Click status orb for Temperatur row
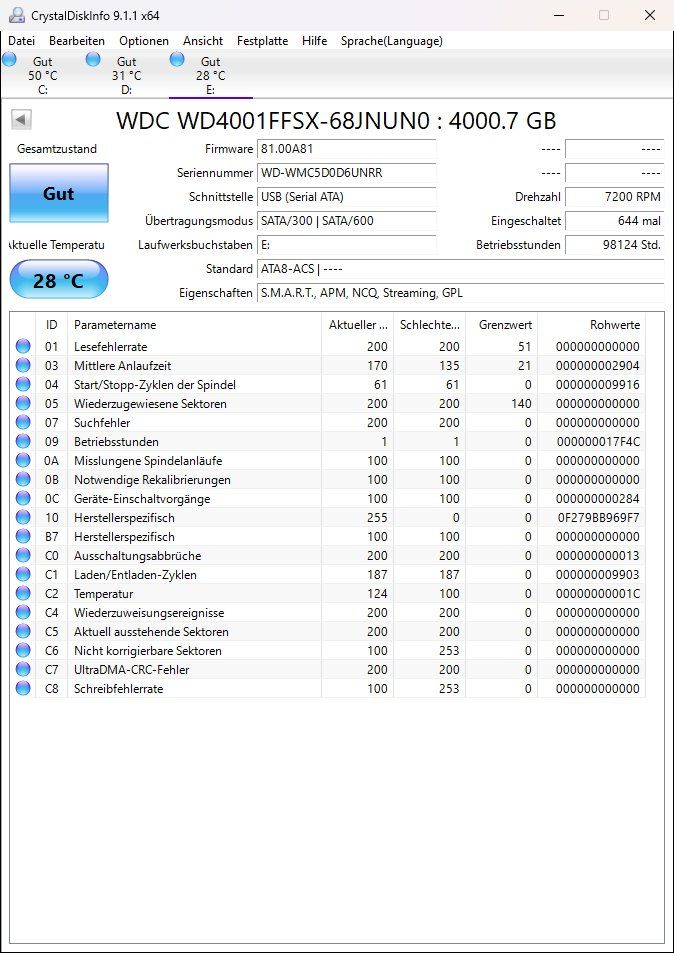The image size is (674, 953). pyautogui.click(x=22, y=593)
